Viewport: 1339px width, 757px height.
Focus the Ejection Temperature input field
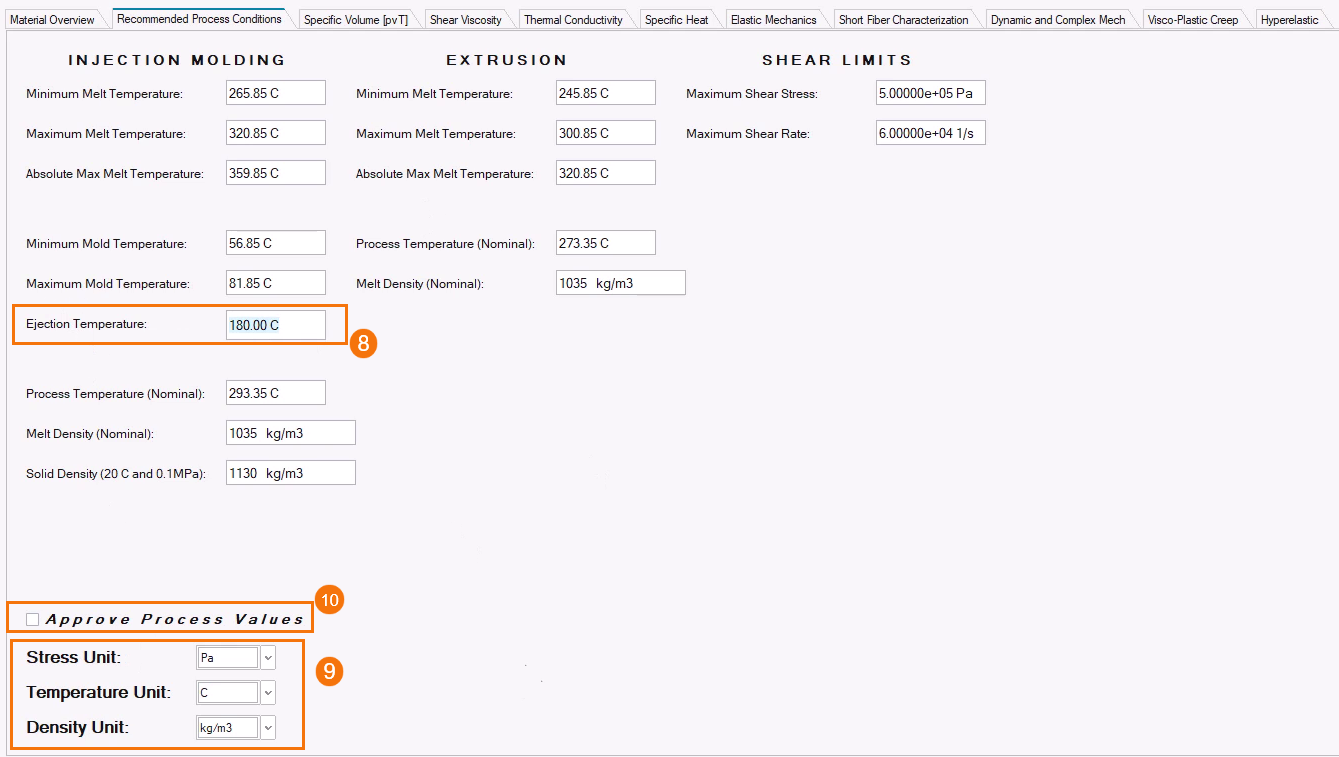coord(276,325)
